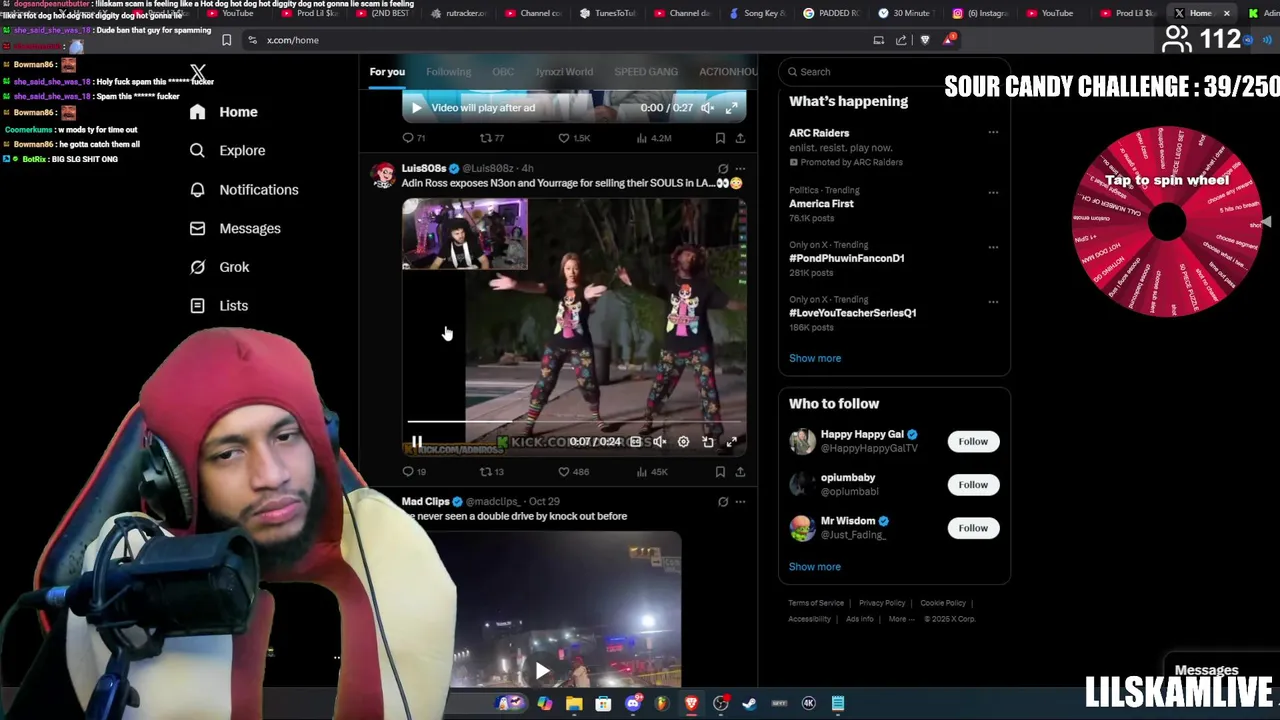Screen dimensions: 1280x720
Task: Open Cookie Policy link
Action: 943,603
